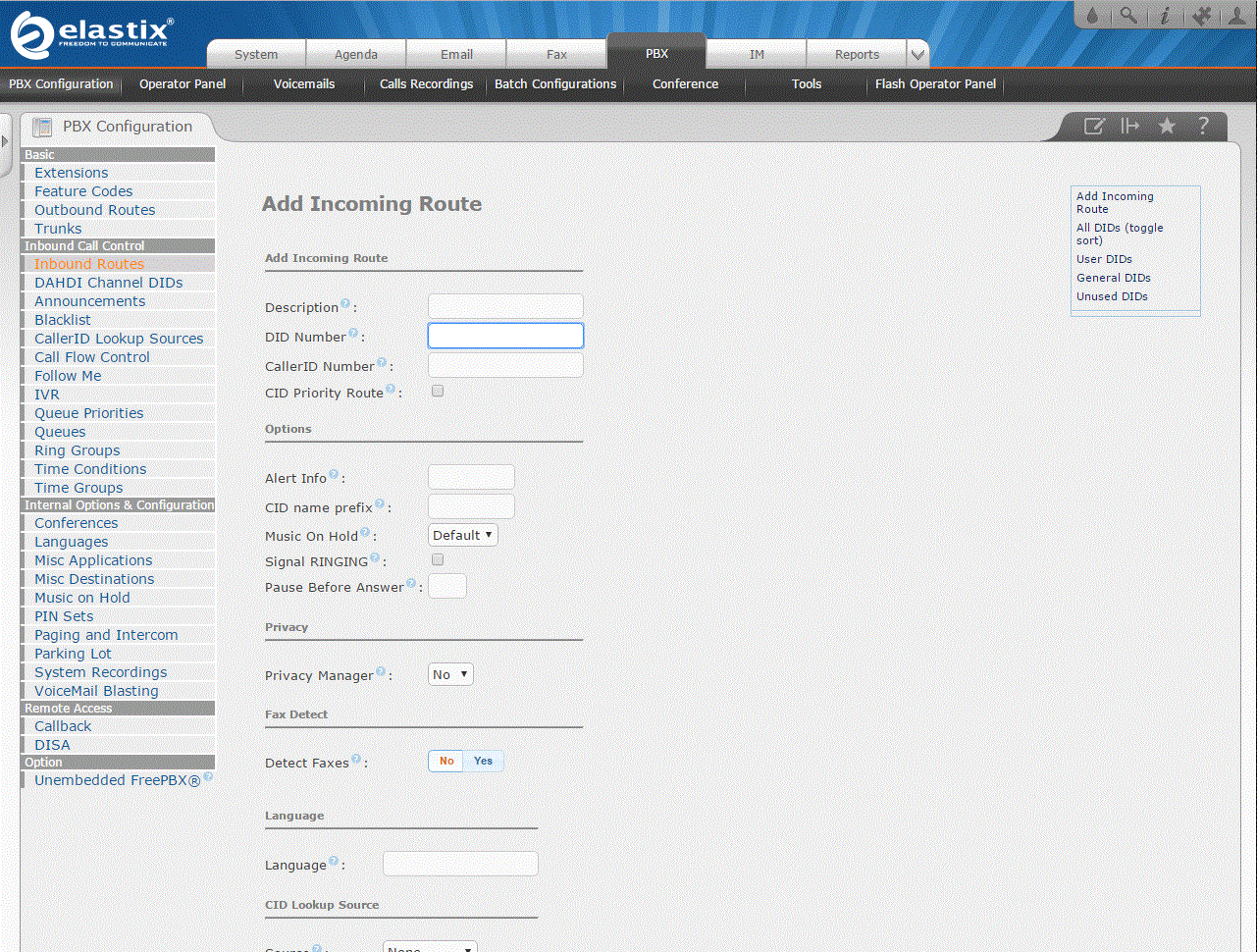Enable the CID Priority Route checkbox

(438, 391)
